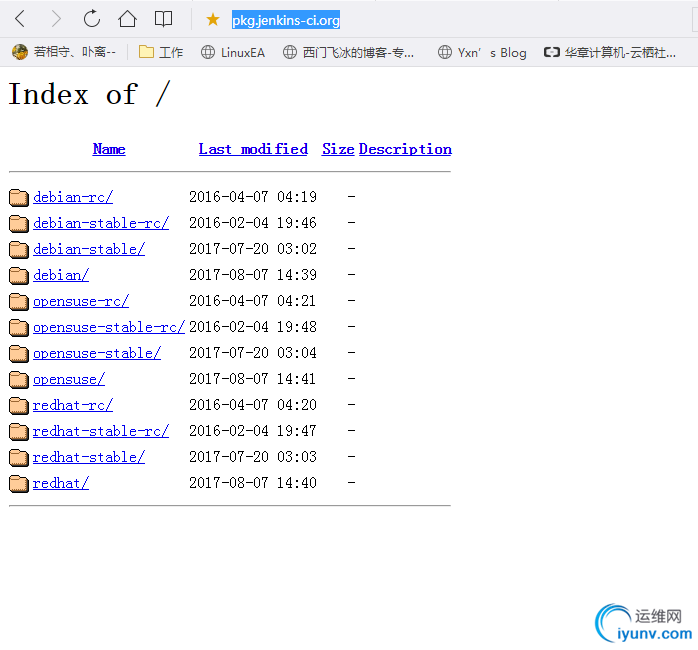Open the debian/ directory link
698x650 pixels.
[61, 275]
